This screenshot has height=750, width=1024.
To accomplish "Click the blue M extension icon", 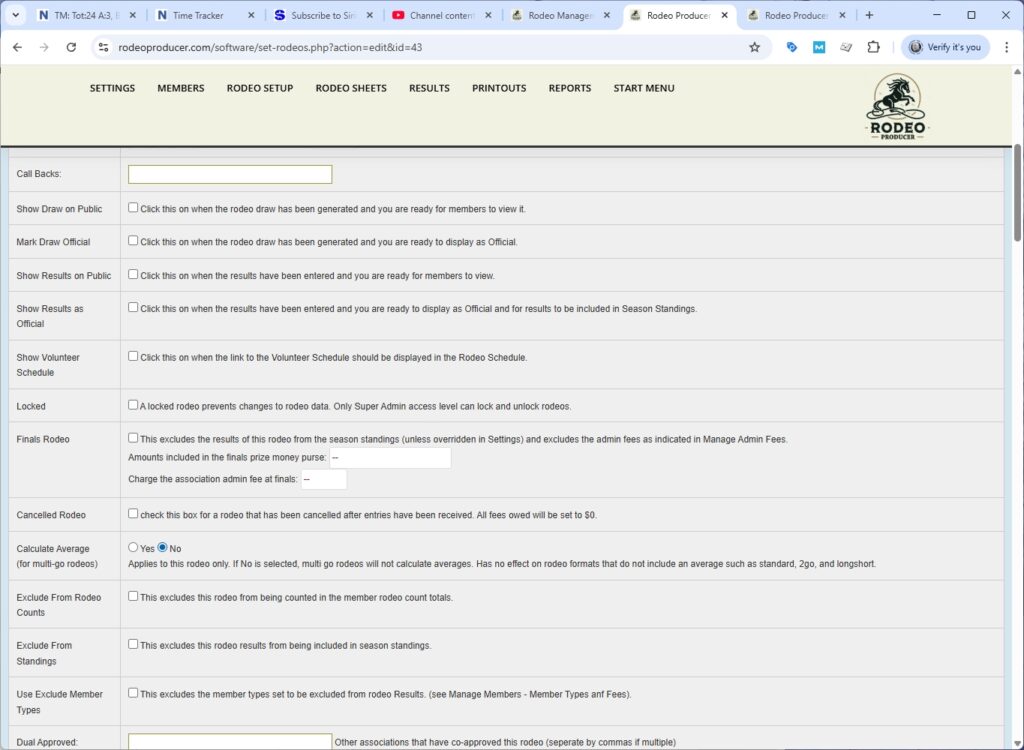I will click(x=819, y=47).
